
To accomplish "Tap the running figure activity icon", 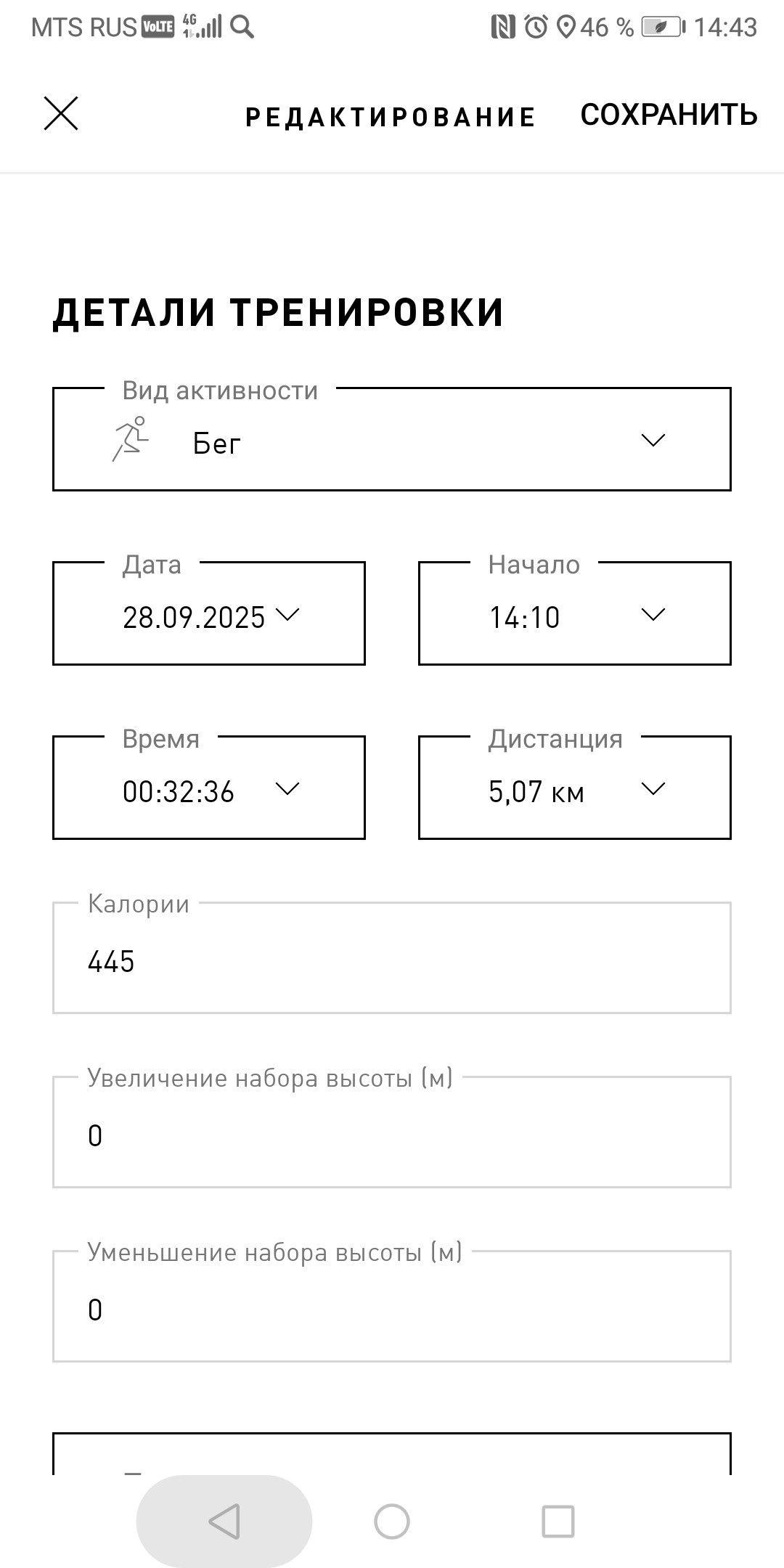I will (131, 439).
